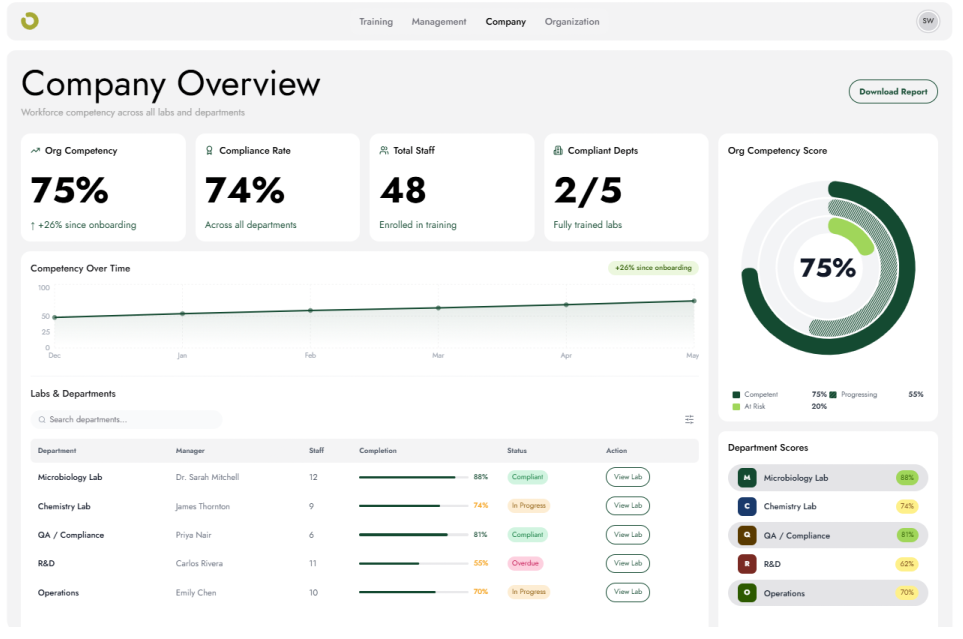This screenshot has width=963, height=639.
Task: Click the Operations 'O' badge icon
Action: point(747,593)
